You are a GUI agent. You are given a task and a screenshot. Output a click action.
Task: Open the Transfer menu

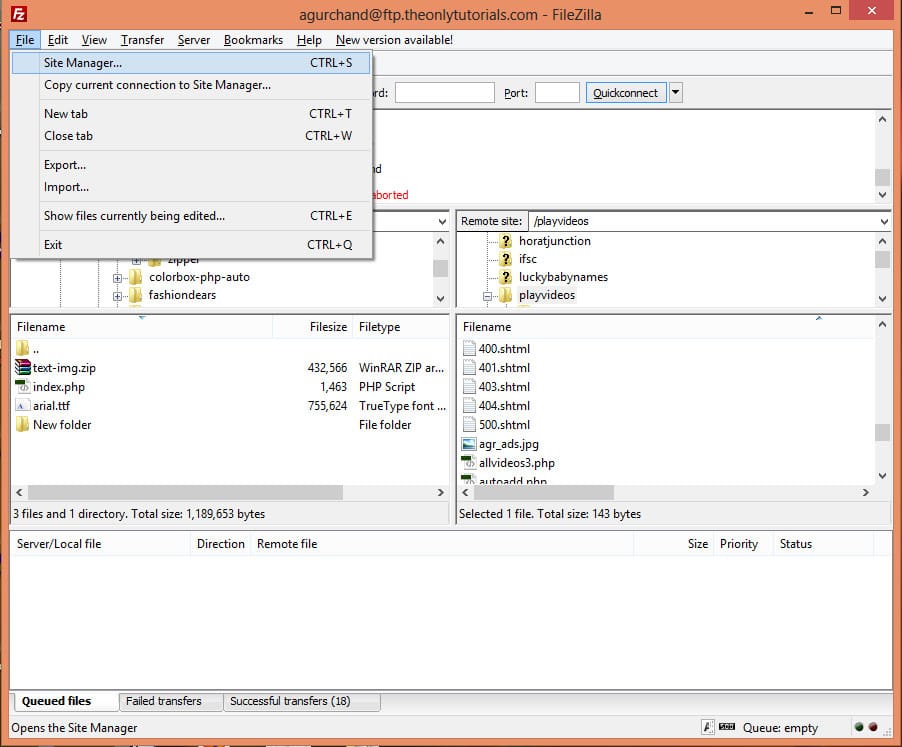pyautogui.click(x=142, y=40)
